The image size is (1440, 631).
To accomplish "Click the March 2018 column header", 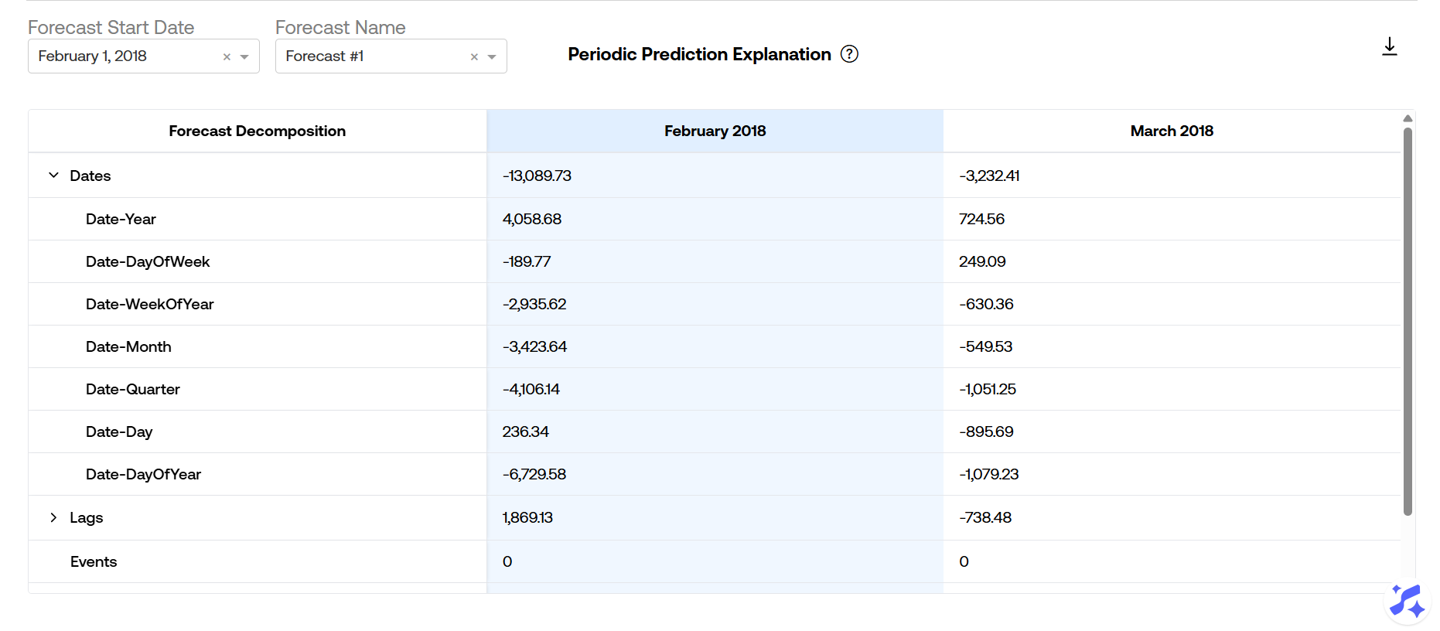I will (1171, 131).
